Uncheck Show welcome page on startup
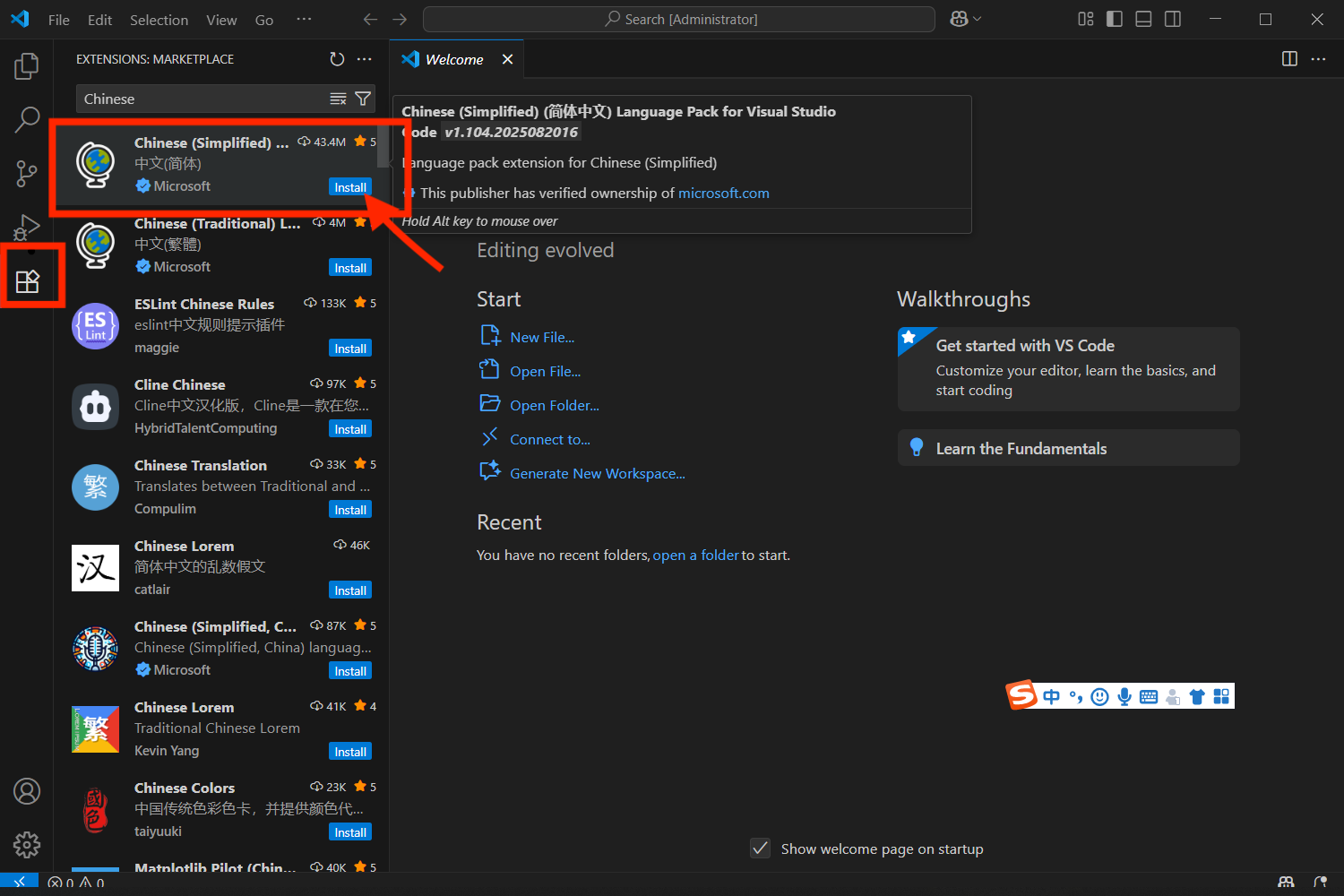Image resolution: width=1344 pixels, height=896 pixels. (x=761, y=849)
